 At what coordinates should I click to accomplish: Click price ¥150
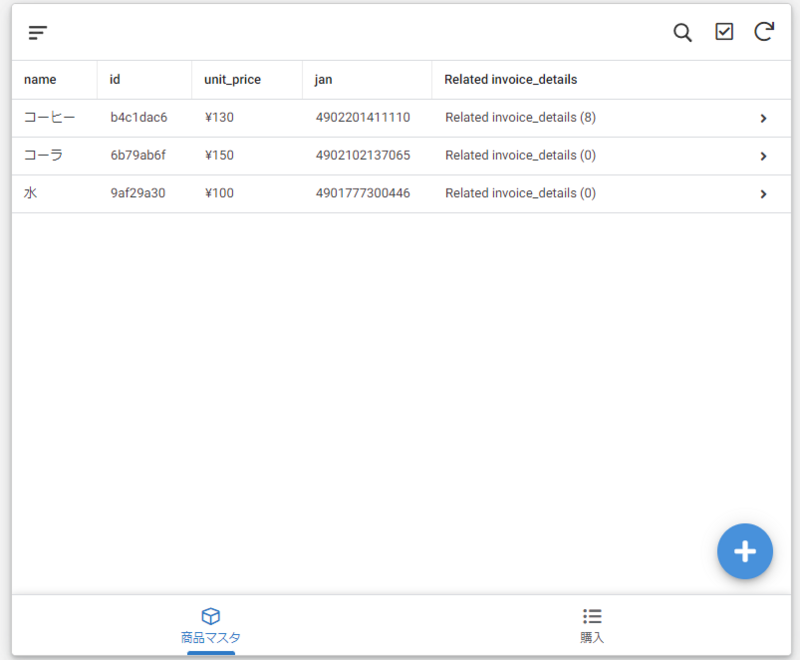coord(219,155)
